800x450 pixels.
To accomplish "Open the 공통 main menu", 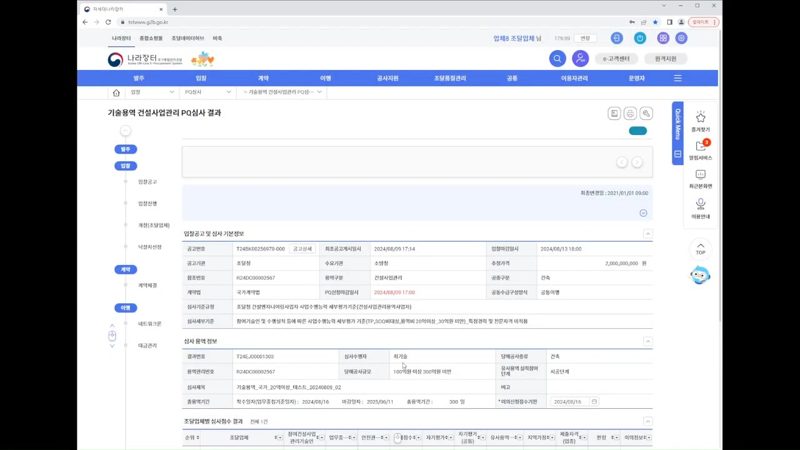I will [x=512, y=79].
